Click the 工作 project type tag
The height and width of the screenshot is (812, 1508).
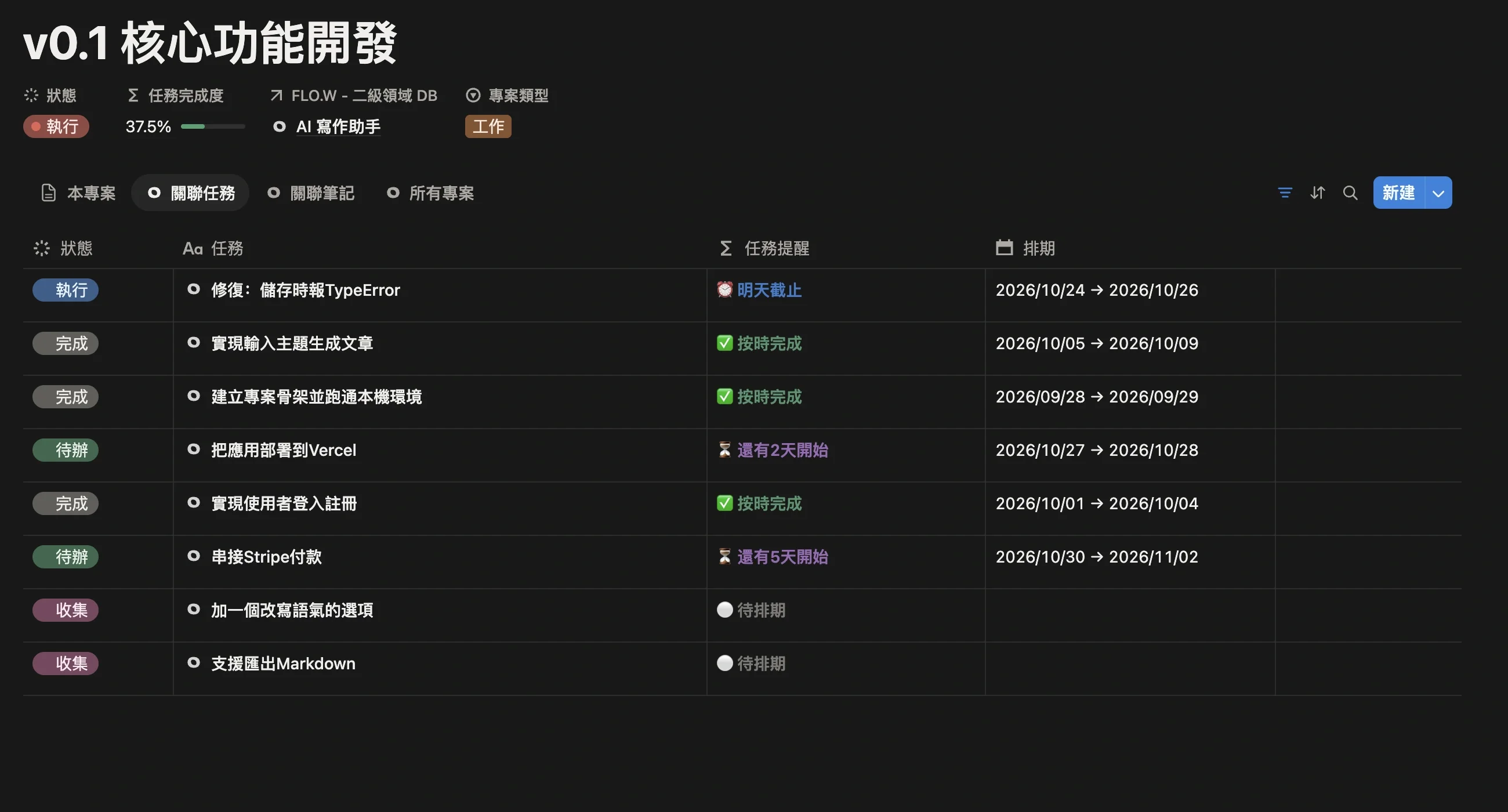pos(488,126)
